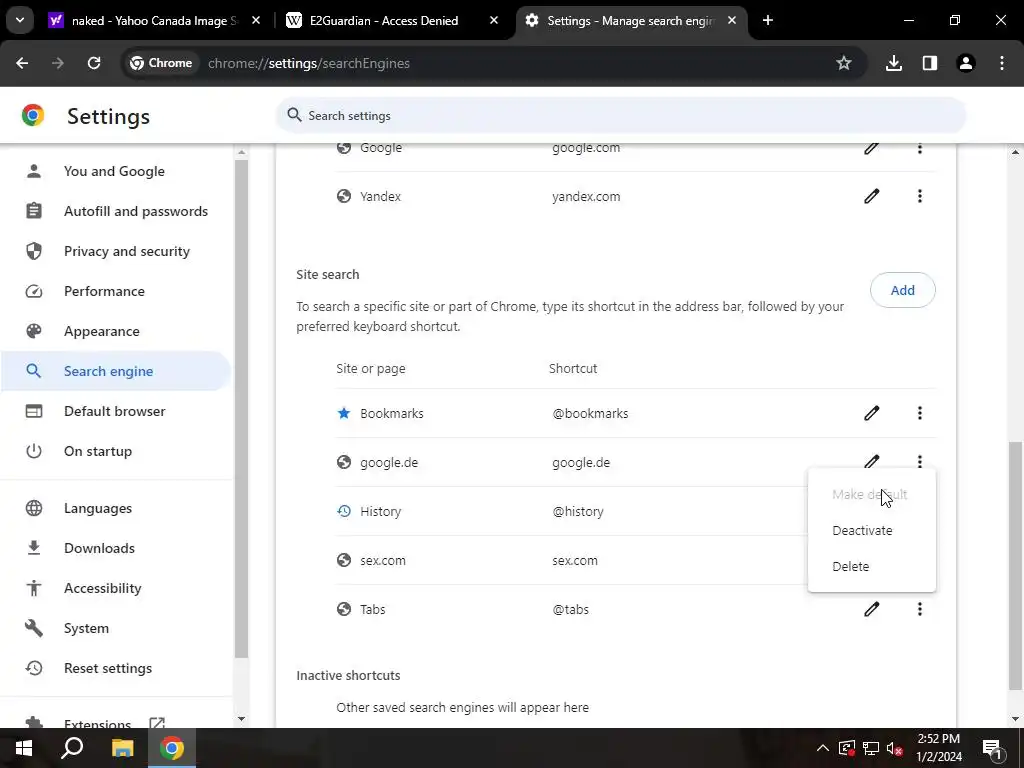This screenshot has width=1024, height=768.
Task: Click the sidebar scrollbar thumb
Action: coord(241,408)
